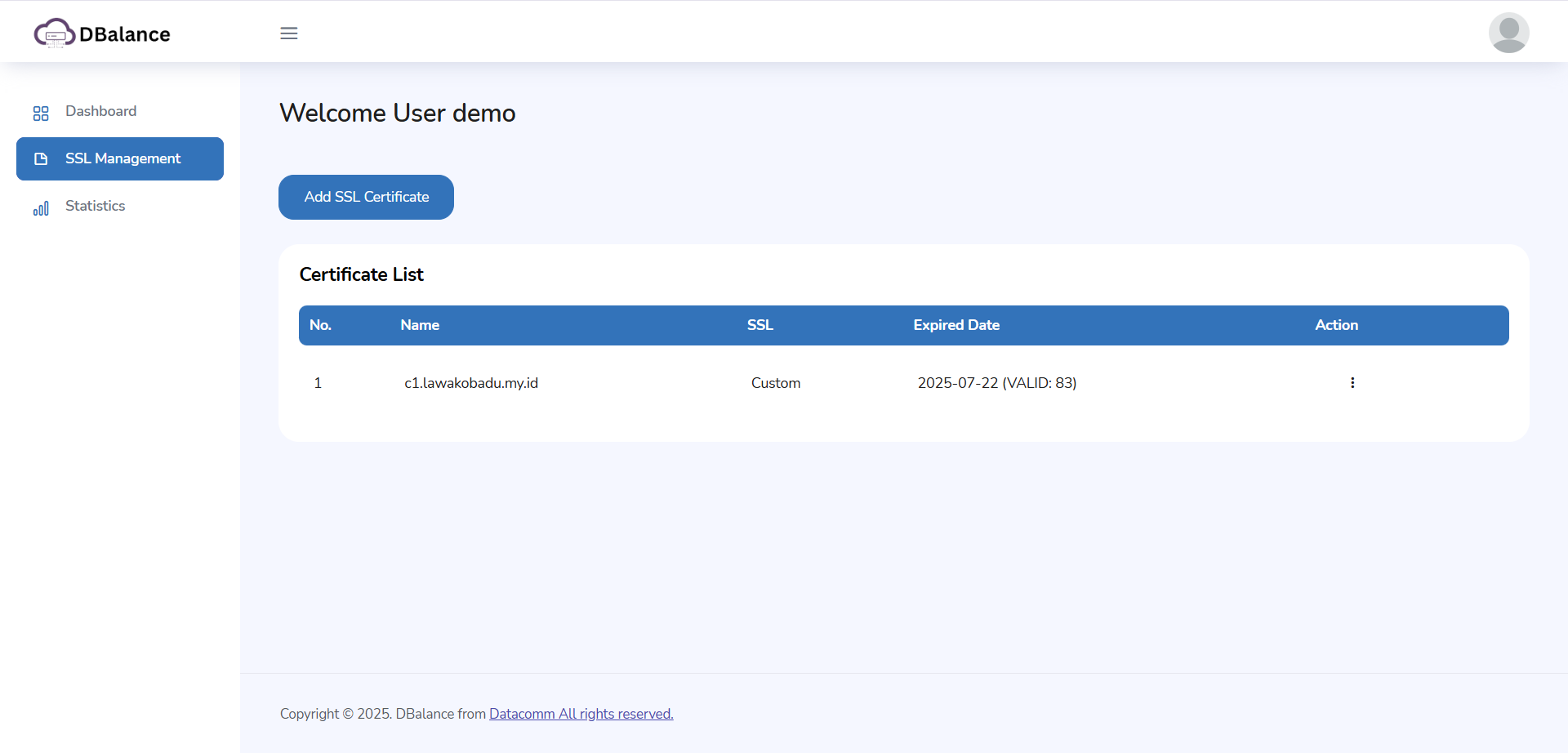The image size is (1568, 753).
Task: Click the SSL Management document icon
Action: click(x=41, y=159)
